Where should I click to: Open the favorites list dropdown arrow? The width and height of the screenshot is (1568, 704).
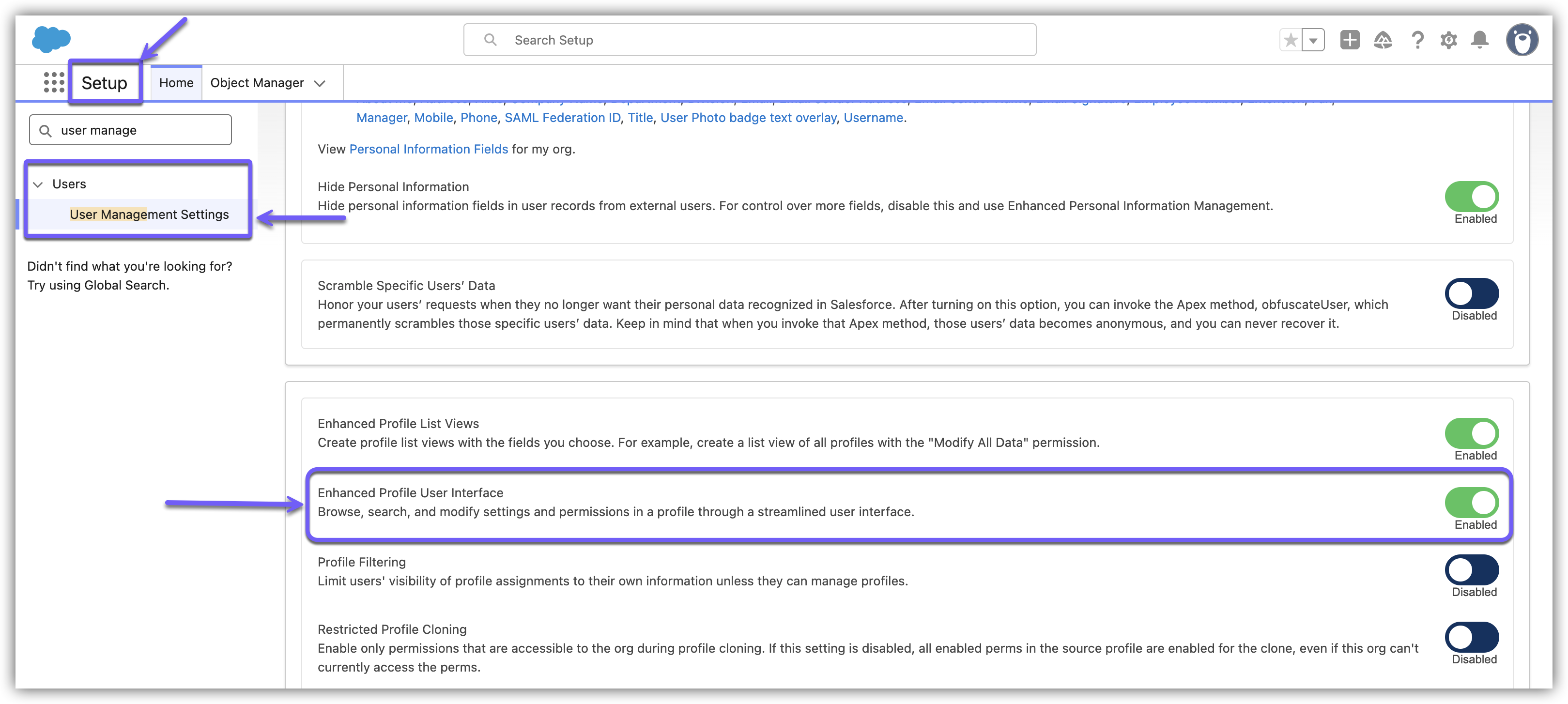pos(1313,41)
